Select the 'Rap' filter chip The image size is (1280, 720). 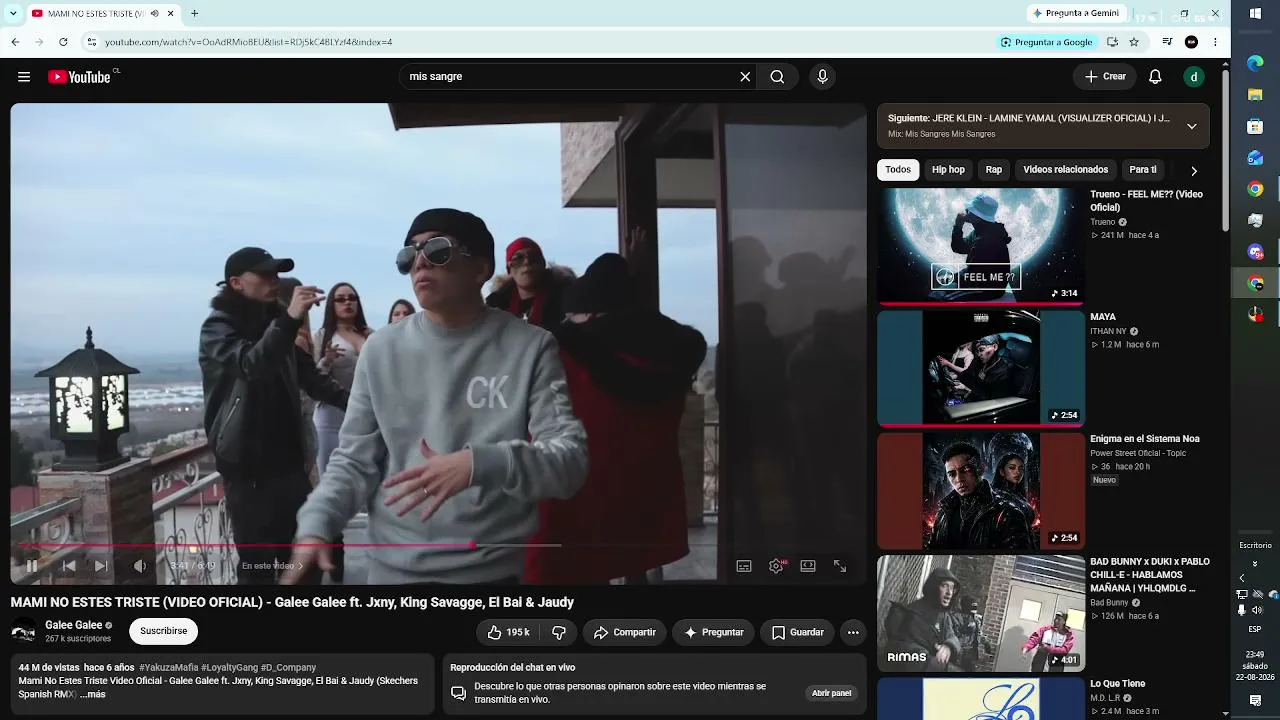pyautogui.click(x=994, y=170)
